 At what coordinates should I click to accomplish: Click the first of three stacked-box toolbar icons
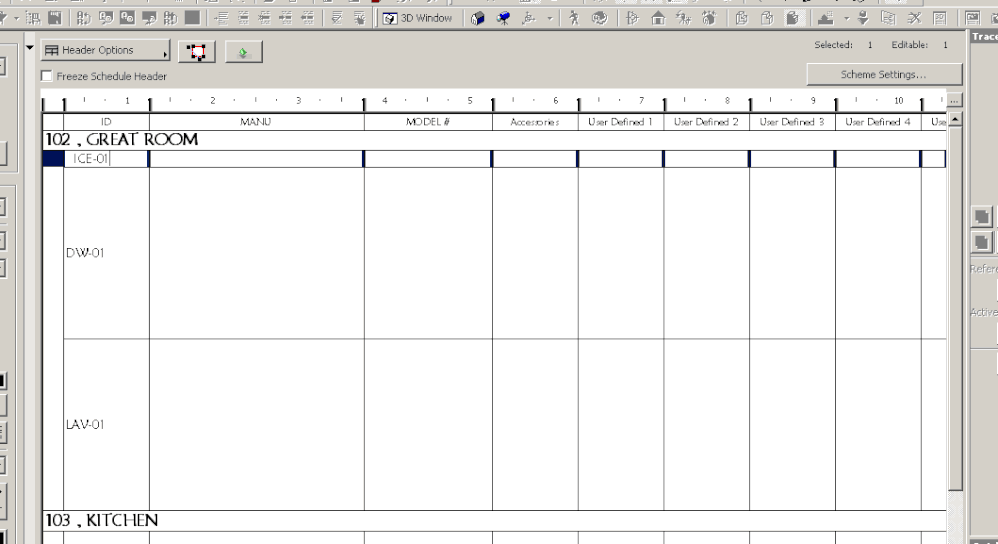tap(741, 18)
